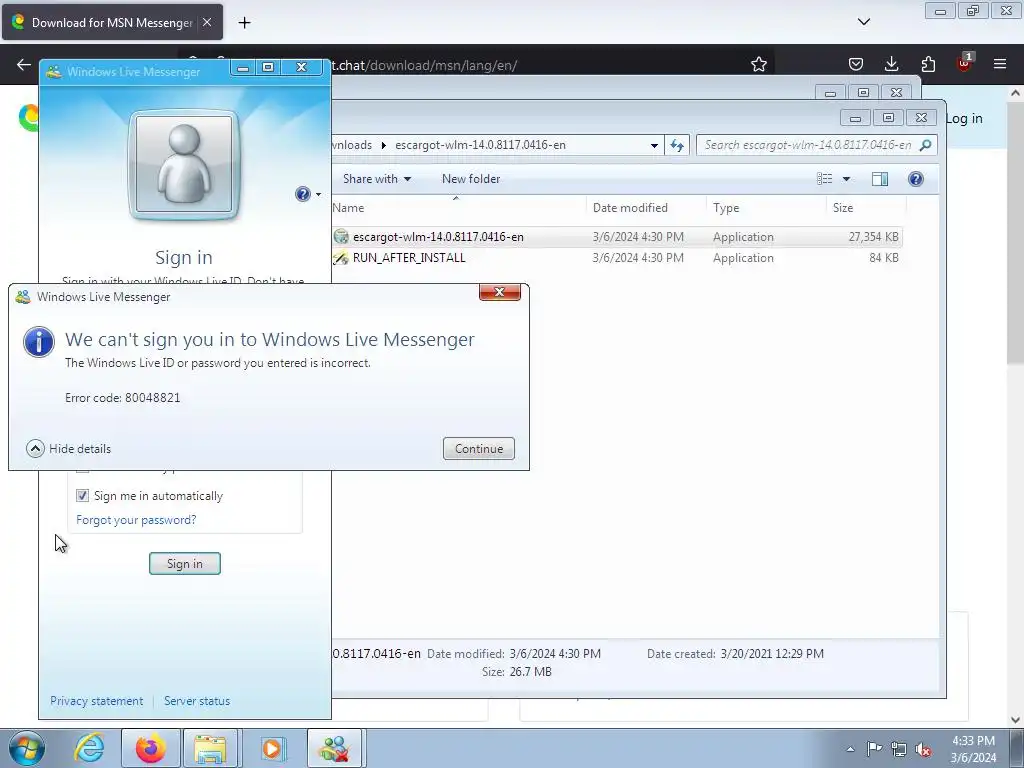The width and height of the screenshot is (1024, 768).
Task: Click the network tray icon
Action: [899, 749]
